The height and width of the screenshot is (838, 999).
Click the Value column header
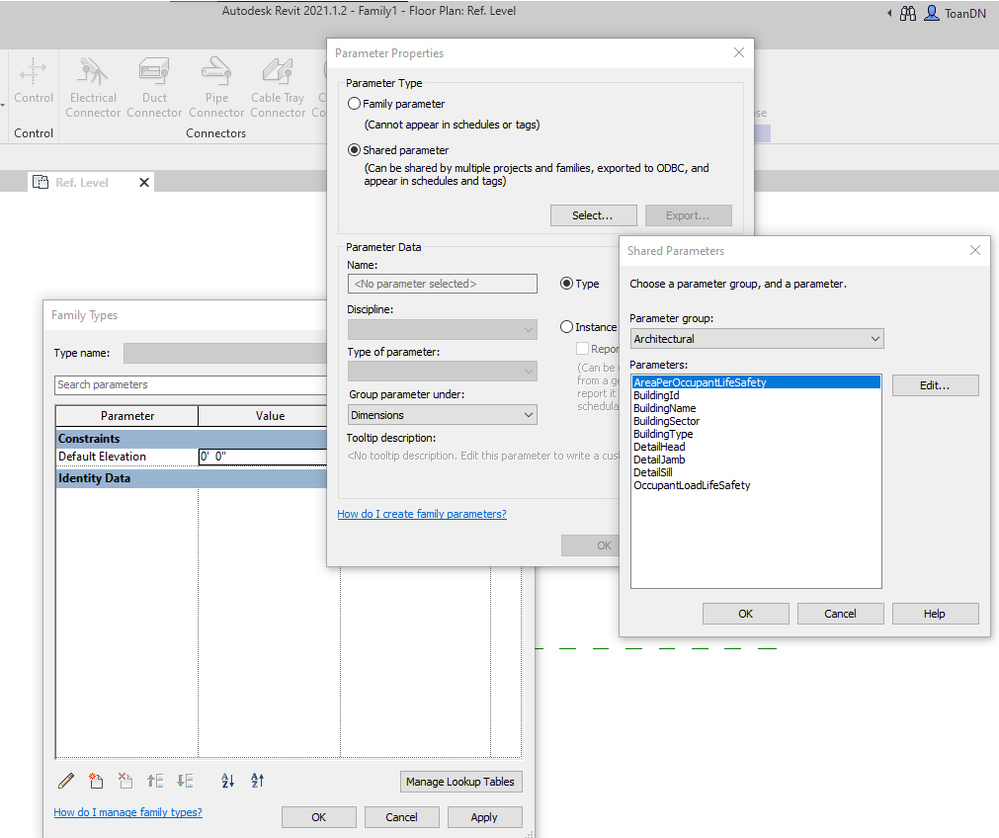coord(263,415)
